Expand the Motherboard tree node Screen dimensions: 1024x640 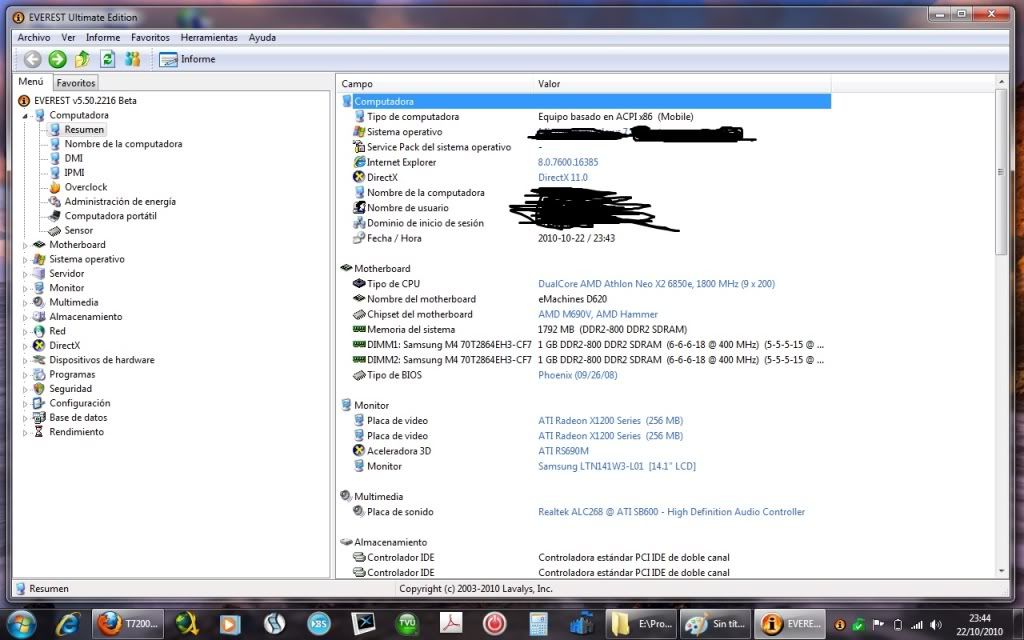point(25,245)
